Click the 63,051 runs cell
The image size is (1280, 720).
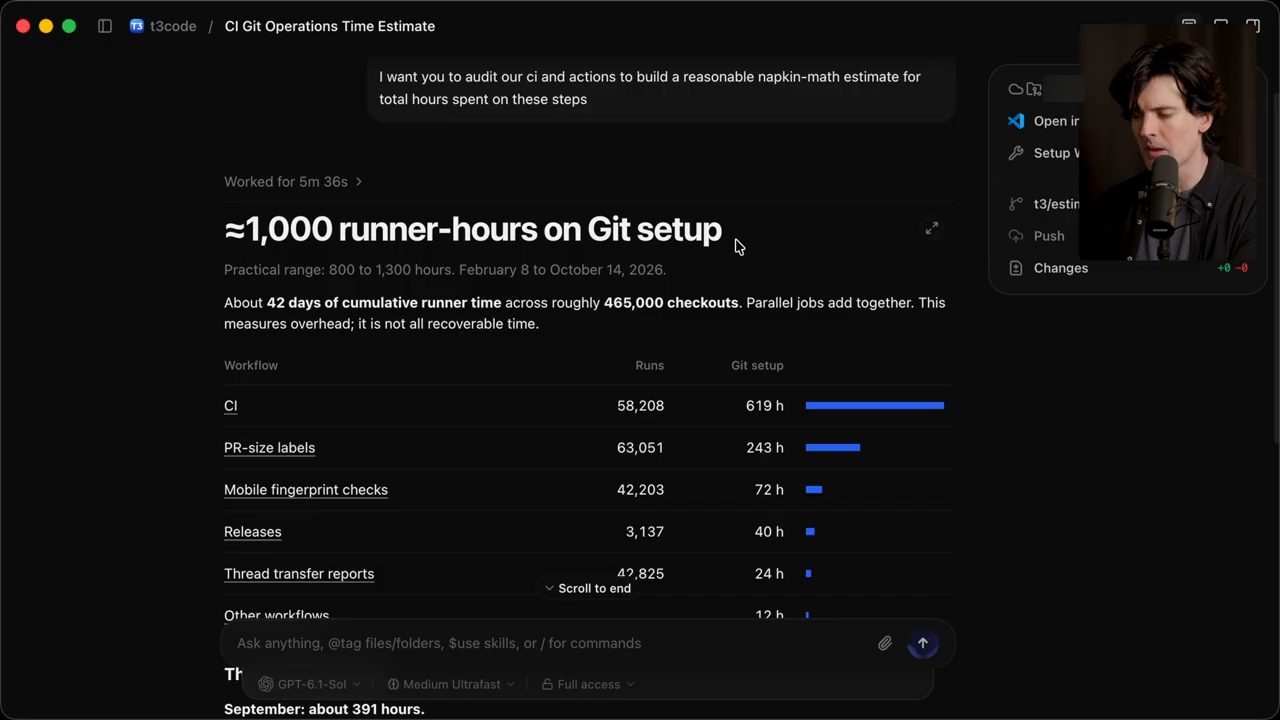coord(640,448)
